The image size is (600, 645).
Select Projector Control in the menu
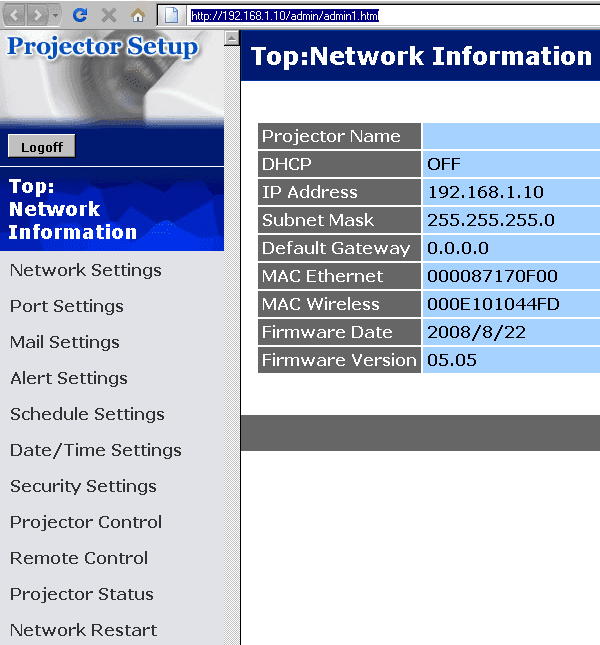(x=86, y=522)
